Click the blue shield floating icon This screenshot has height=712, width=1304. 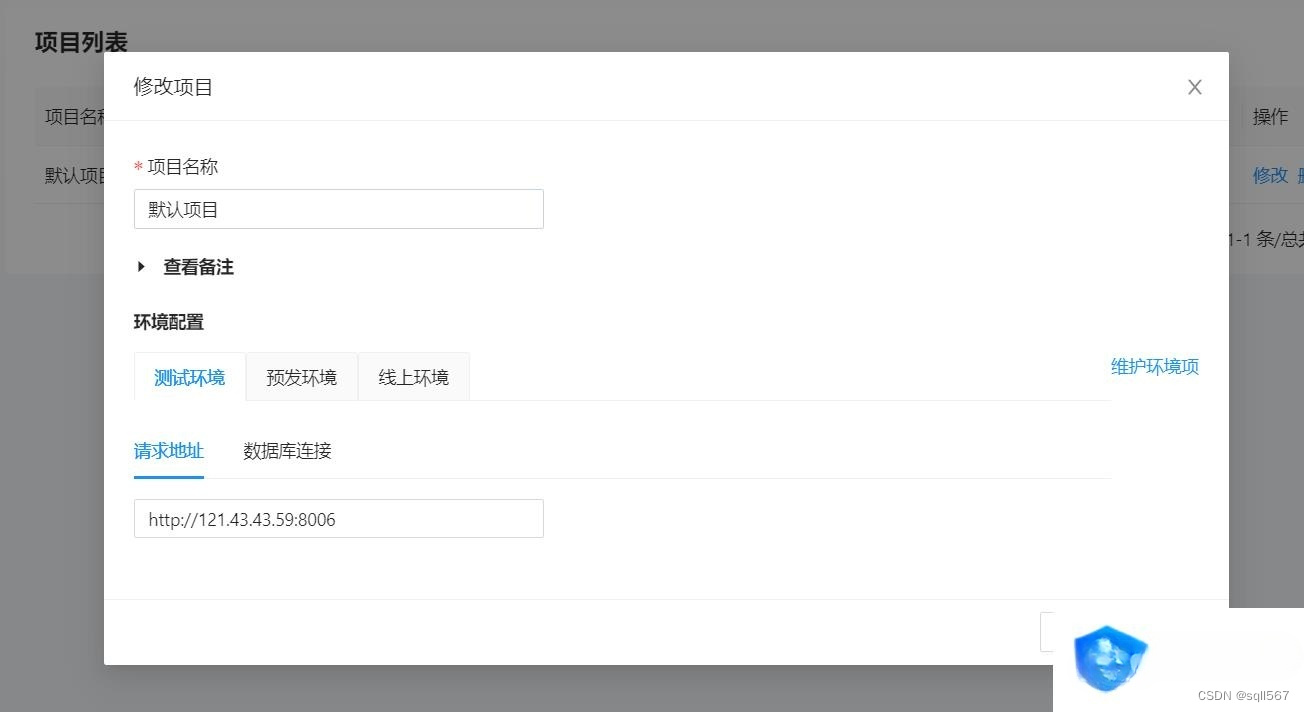point(1110,657)
